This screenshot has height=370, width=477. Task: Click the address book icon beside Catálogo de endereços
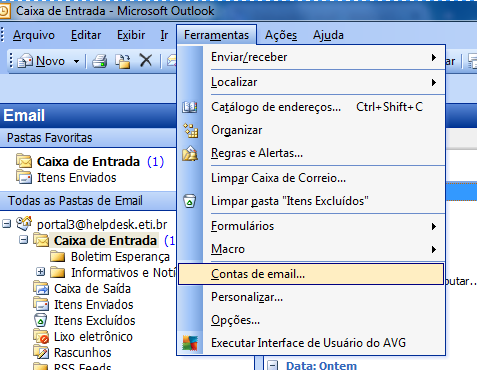point(190,107)
